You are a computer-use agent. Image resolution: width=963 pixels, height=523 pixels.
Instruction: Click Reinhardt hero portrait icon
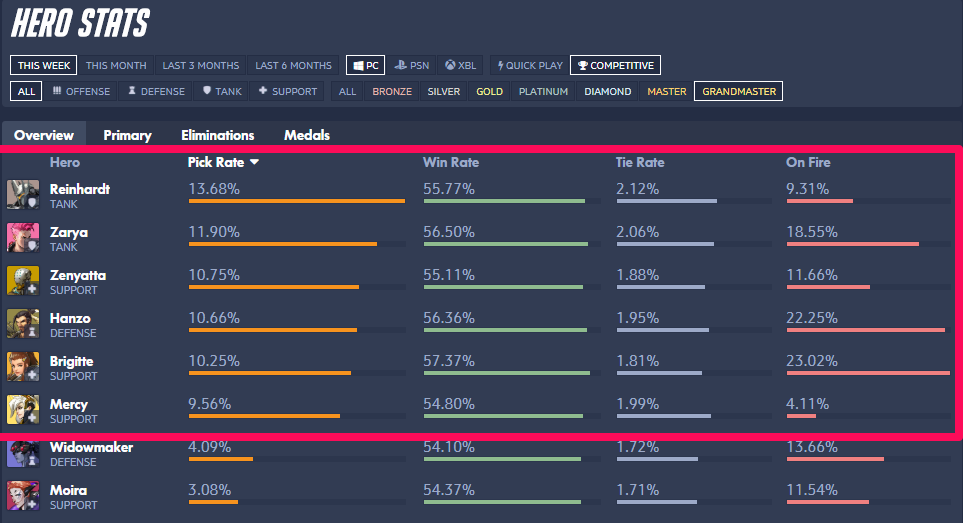pyautogui.click(x=23, y=195)
